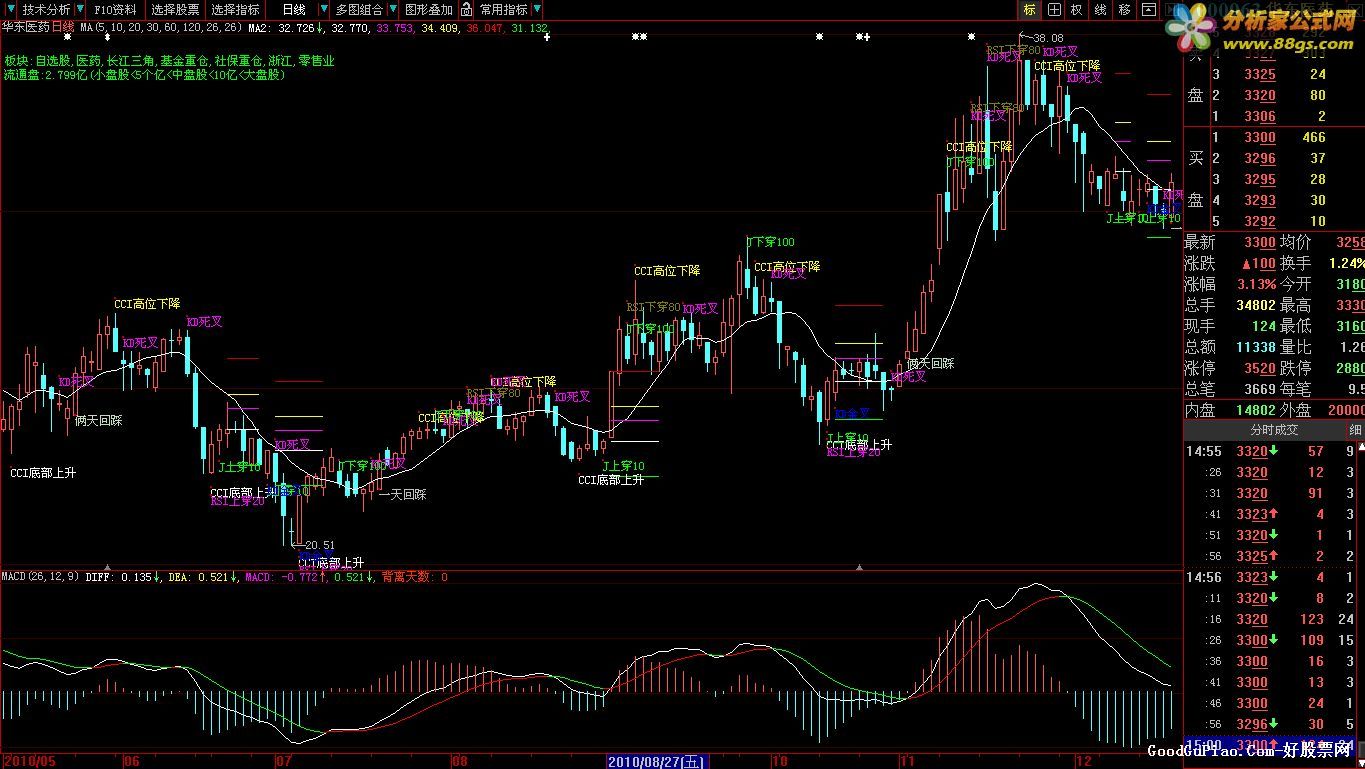The image size is (1365, 769).
Task: Expand the dropdown arrow next to 技术分析
Action: pyautogui.click(x=78, y=10)
